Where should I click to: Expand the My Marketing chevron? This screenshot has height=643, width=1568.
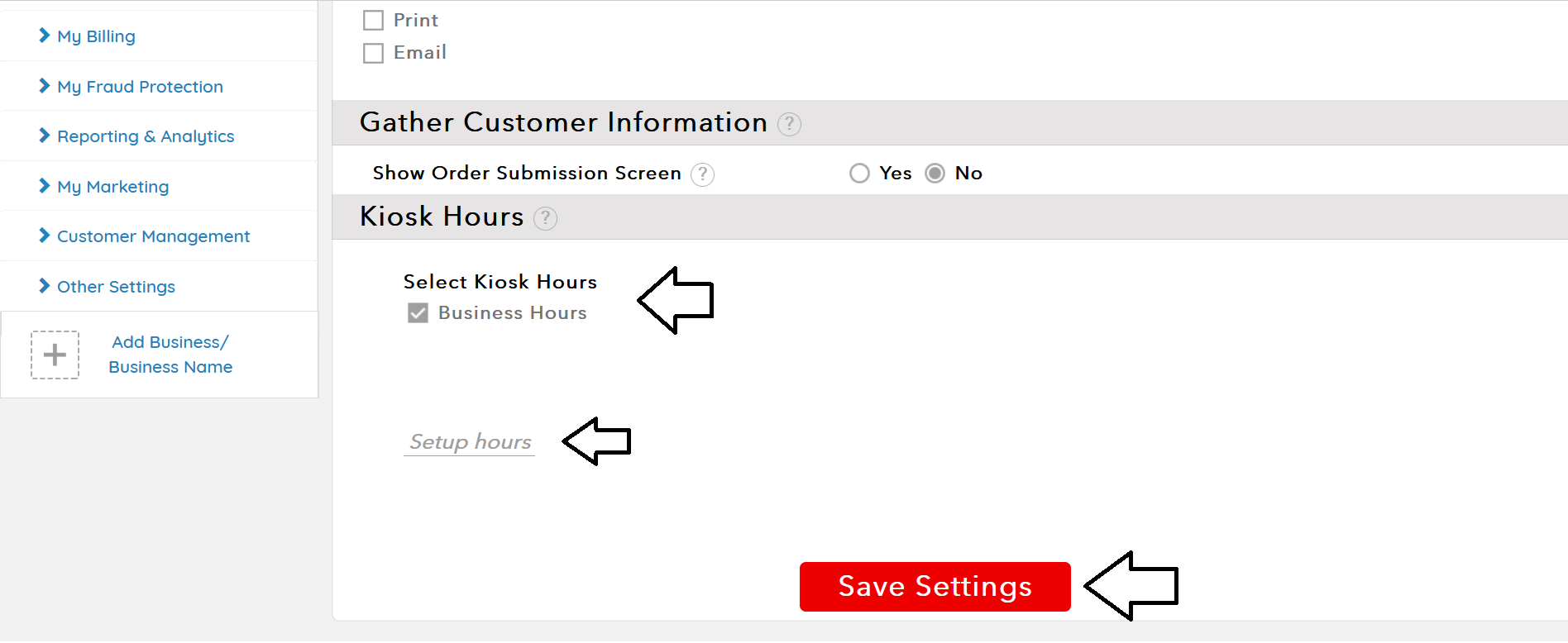45,186
